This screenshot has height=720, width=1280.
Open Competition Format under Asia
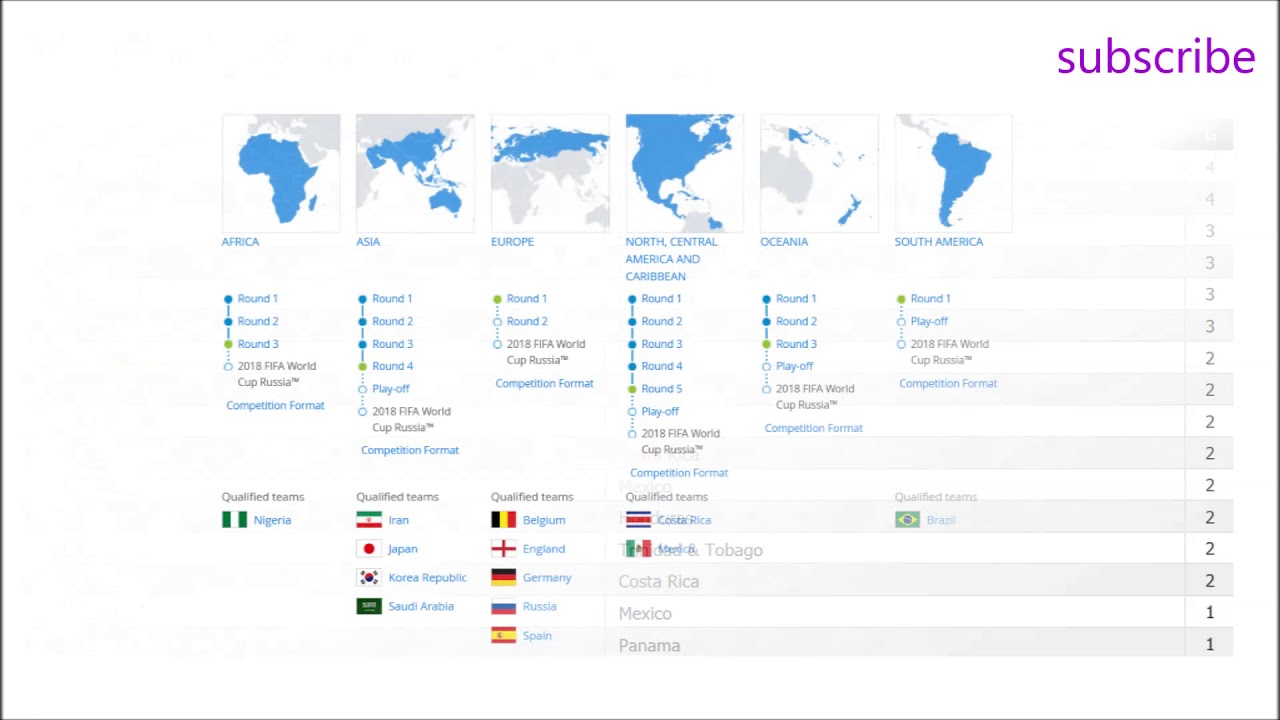[x=410, y=450]
